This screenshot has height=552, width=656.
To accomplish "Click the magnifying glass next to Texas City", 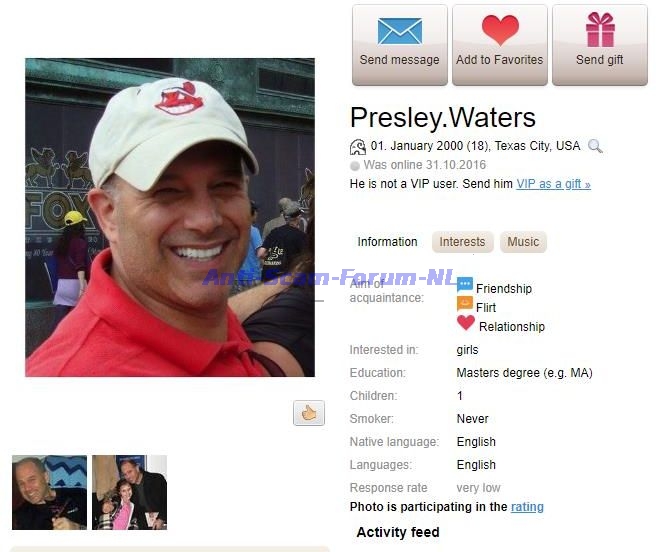I will pos(595,146).
